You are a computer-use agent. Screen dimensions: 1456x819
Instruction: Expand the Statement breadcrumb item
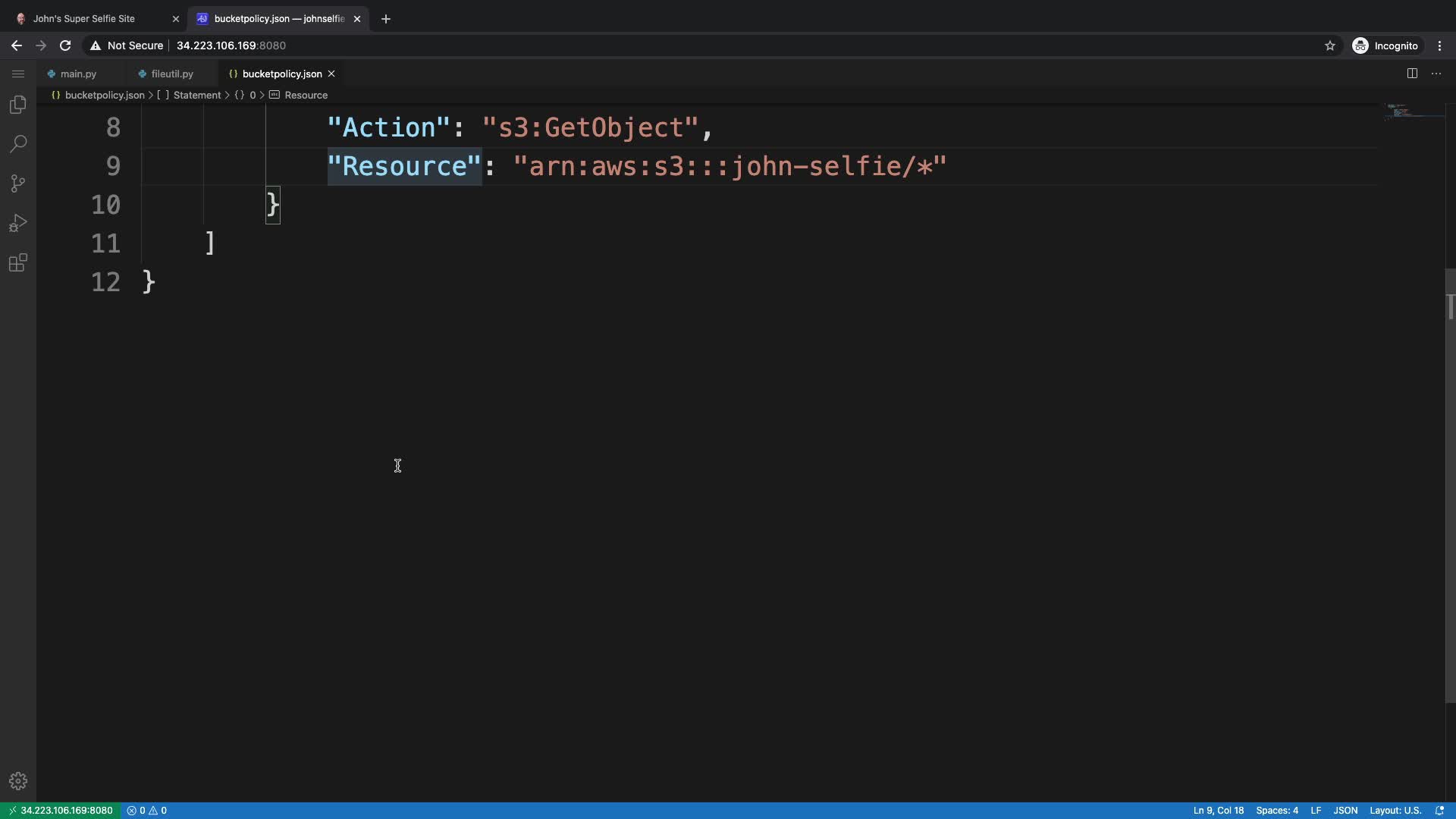pos(196,95)
